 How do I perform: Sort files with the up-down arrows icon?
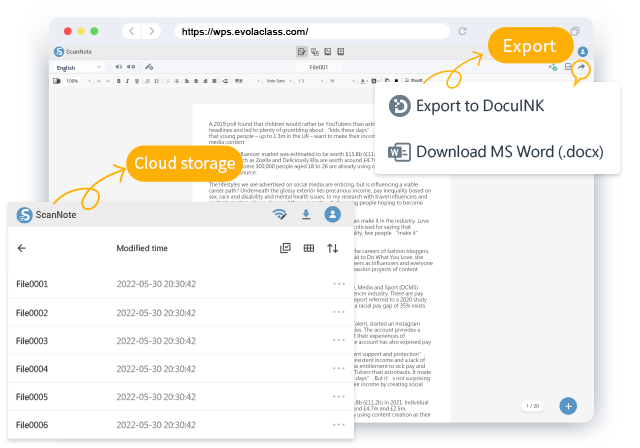[333, 248]
